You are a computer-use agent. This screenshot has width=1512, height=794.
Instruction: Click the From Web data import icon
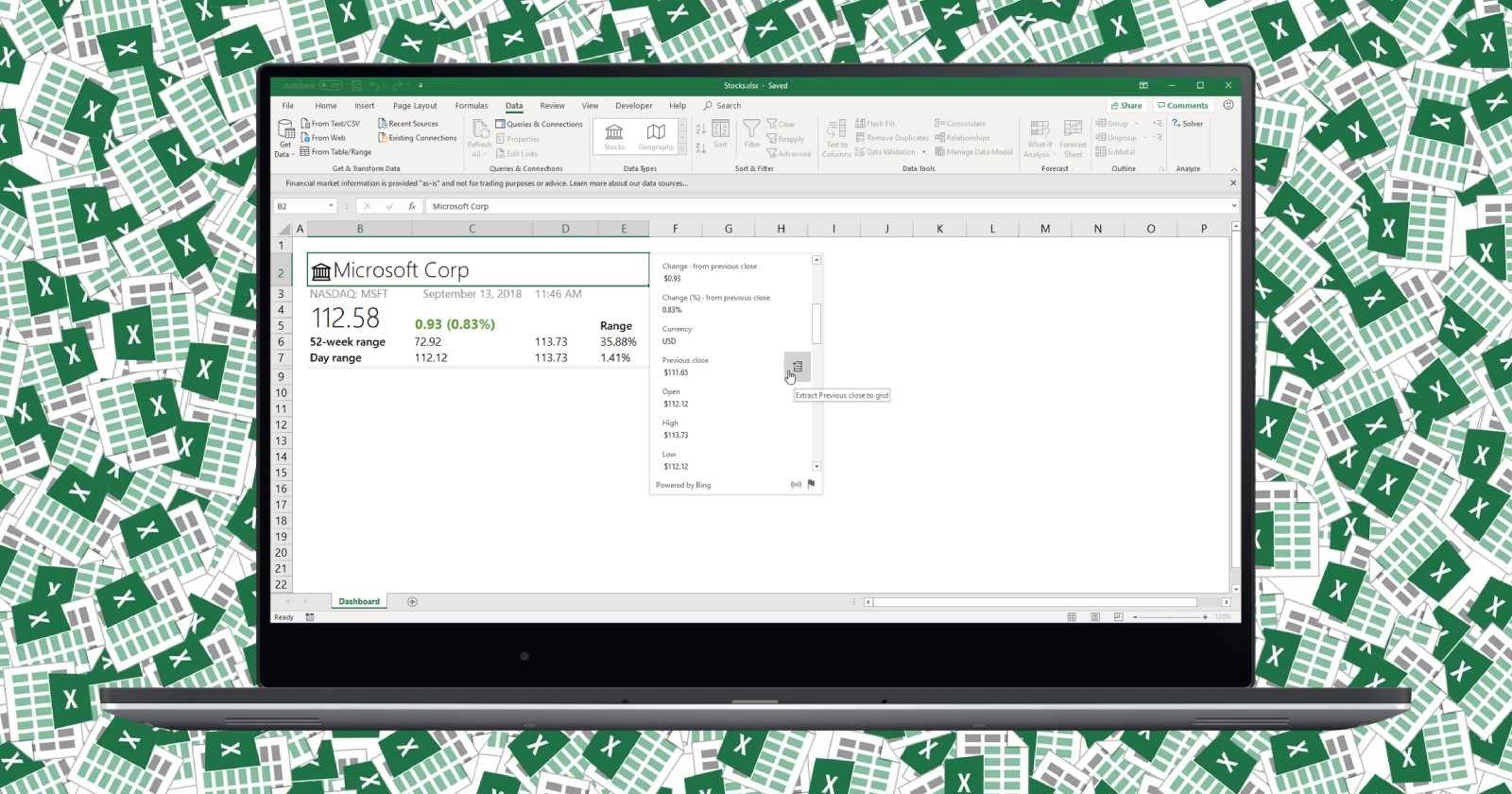323,138
